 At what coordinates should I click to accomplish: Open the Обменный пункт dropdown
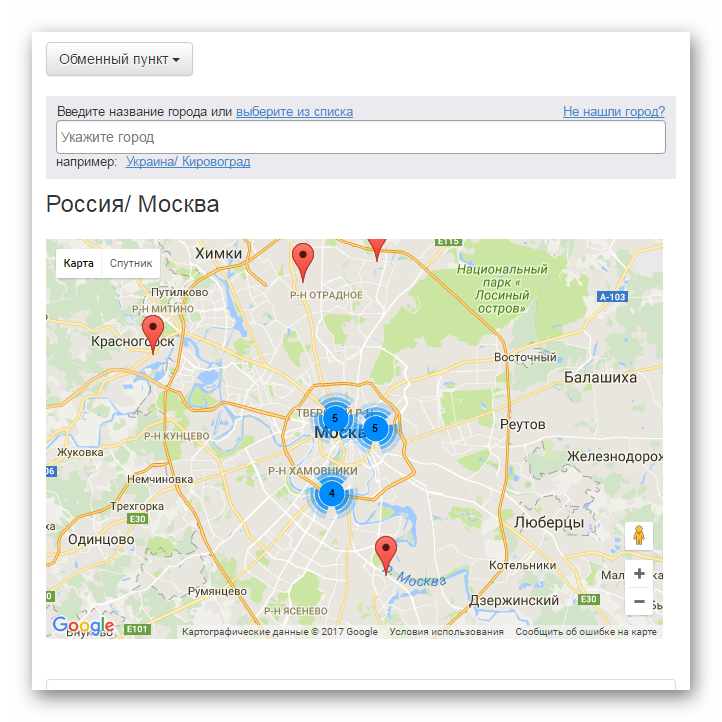pyautogui.click(x=119, y=59)
